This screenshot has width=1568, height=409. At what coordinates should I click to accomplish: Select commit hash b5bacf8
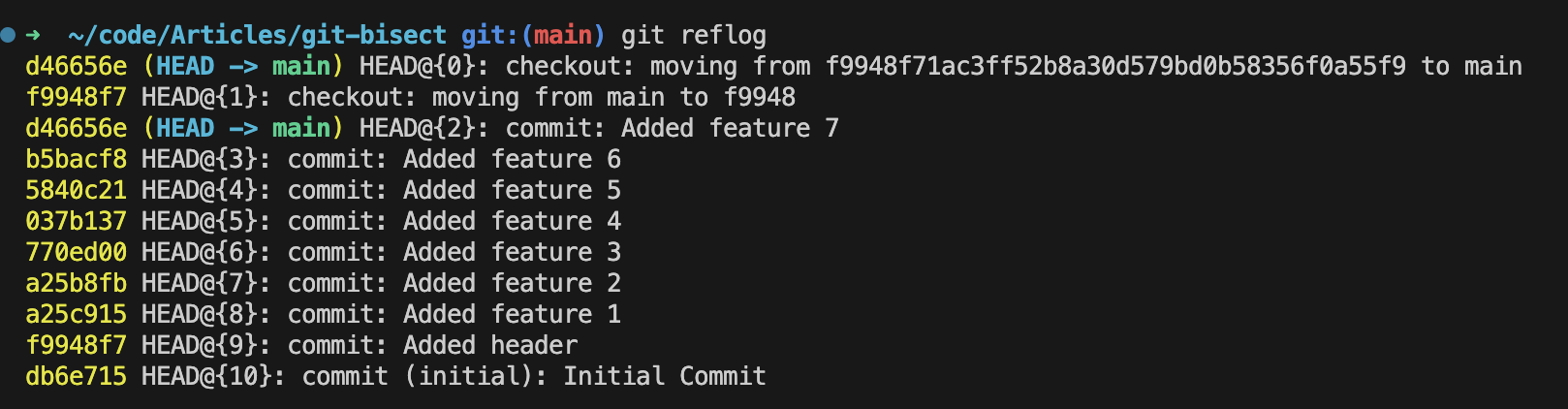click(x=77, y=159)
